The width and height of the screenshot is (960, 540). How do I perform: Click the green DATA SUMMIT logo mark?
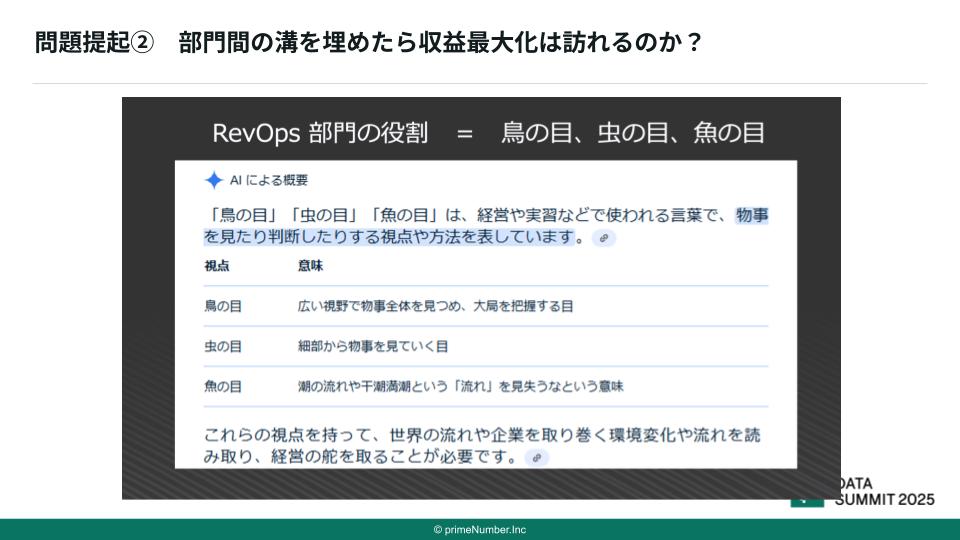pyautogui.click(x=808, y=499)
